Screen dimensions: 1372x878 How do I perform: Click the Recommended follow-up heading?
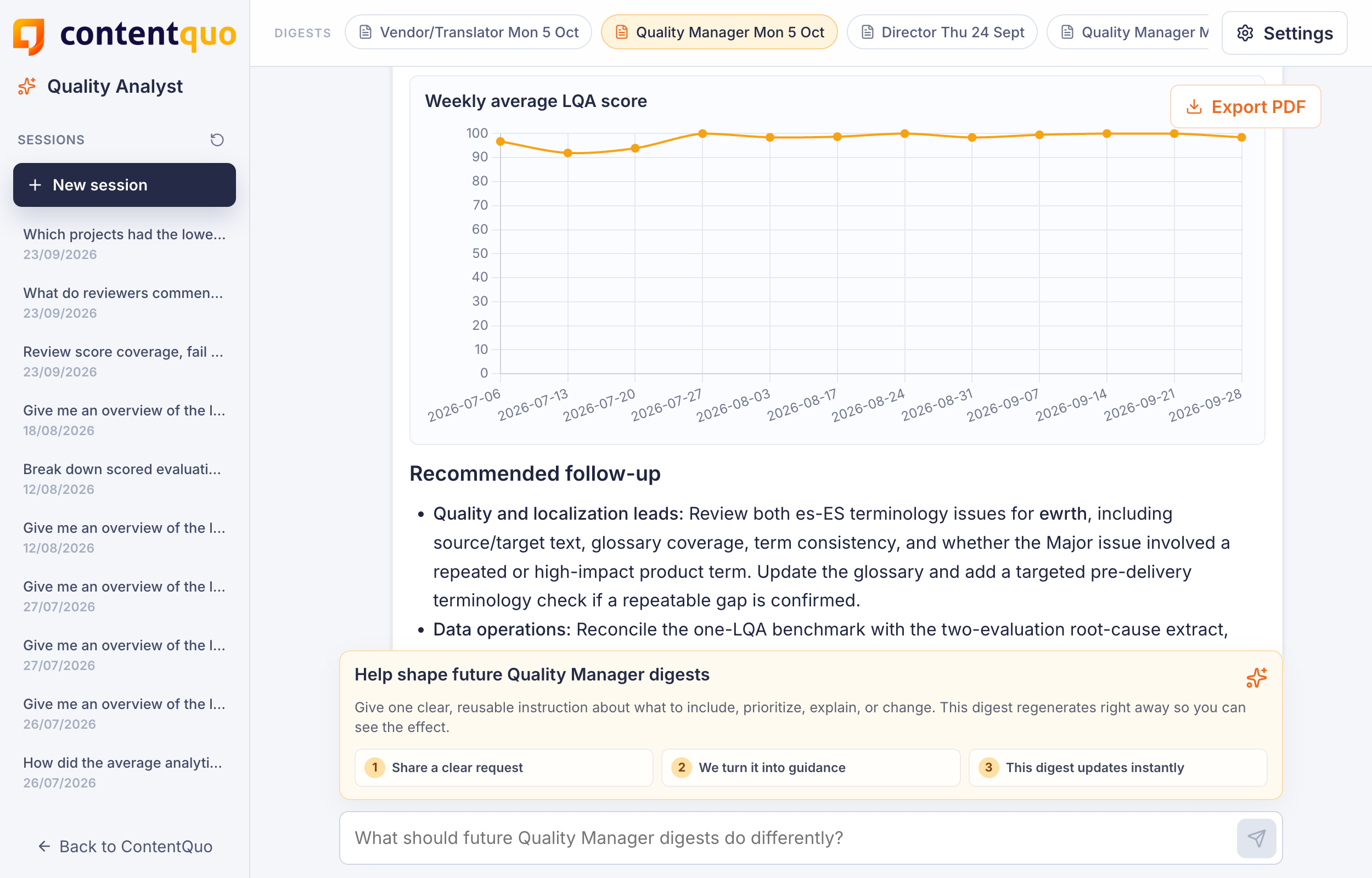(535, 473)
